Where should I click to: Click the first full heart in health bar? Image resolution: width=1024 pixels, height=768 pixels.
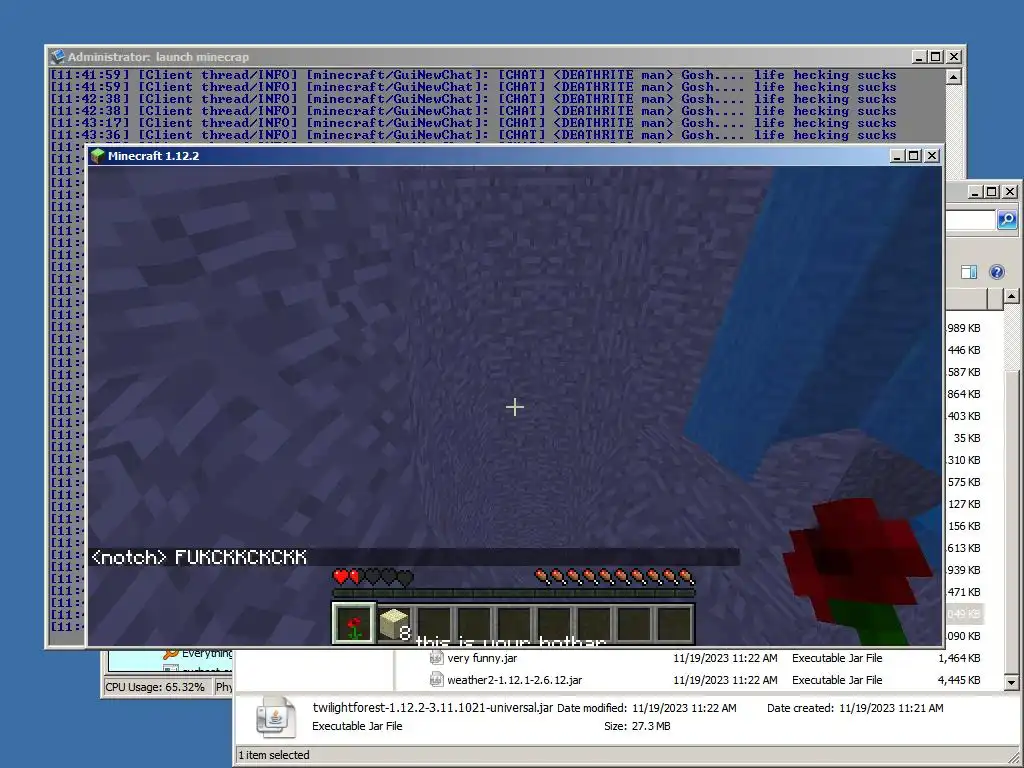point(340,577)
